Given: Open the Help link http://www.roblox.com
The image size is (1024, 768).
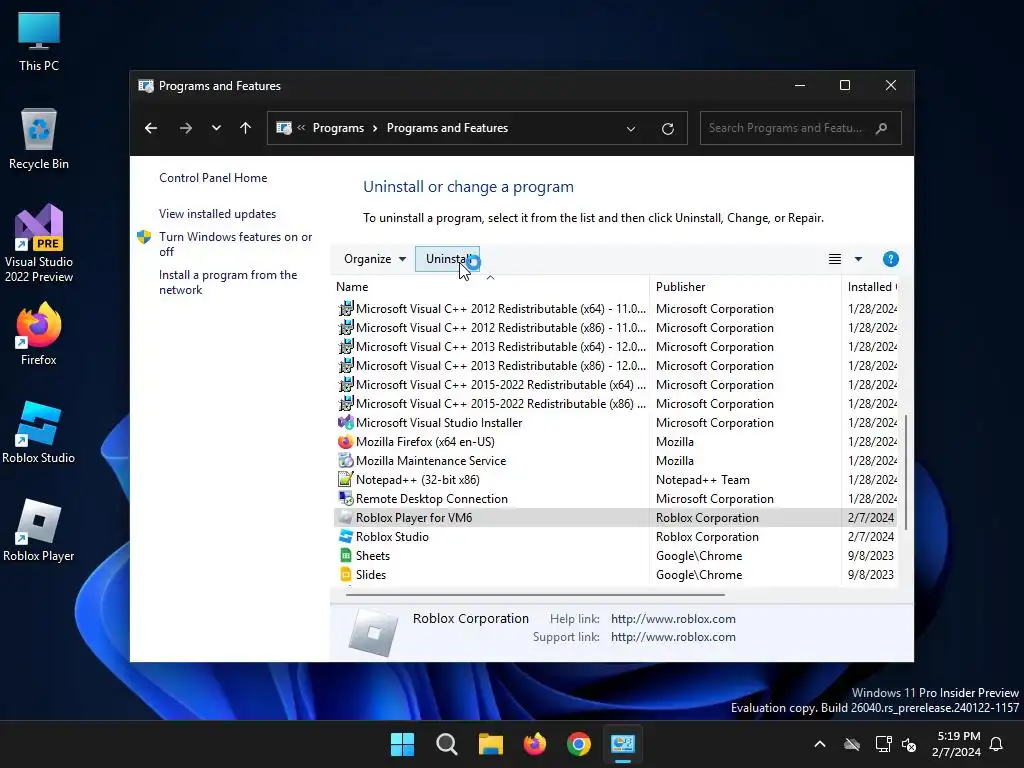Looking at the screenshot, I should 673,618.
